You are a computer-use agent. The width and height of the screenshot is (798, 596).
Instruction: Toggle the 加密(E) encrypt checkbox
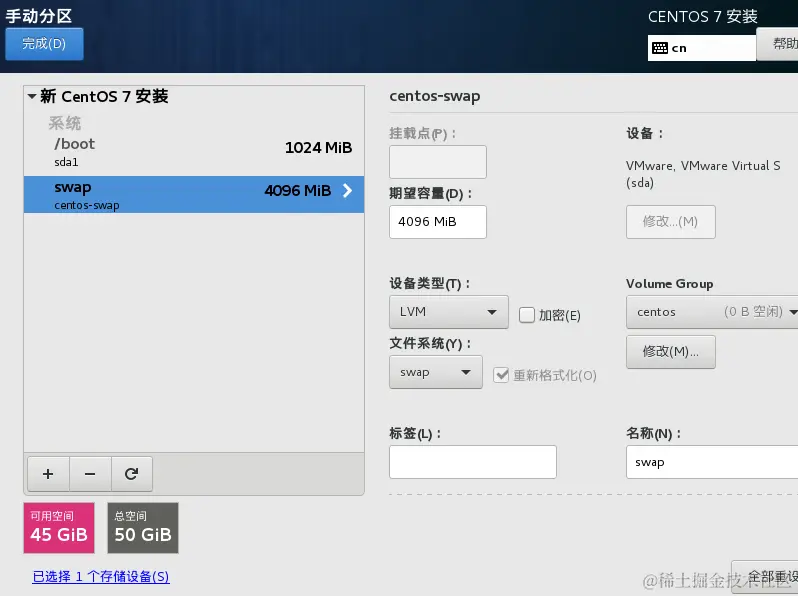527,315
